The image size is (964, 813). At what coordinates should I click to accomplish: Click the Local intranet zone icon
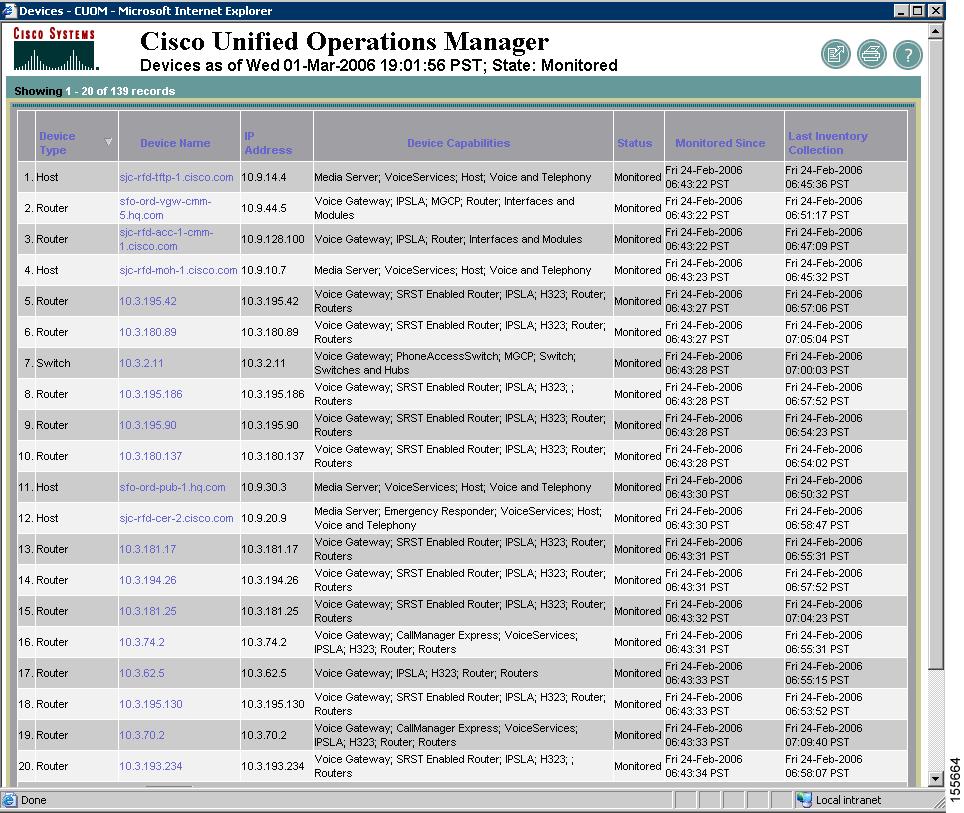(x=804, y=799)
